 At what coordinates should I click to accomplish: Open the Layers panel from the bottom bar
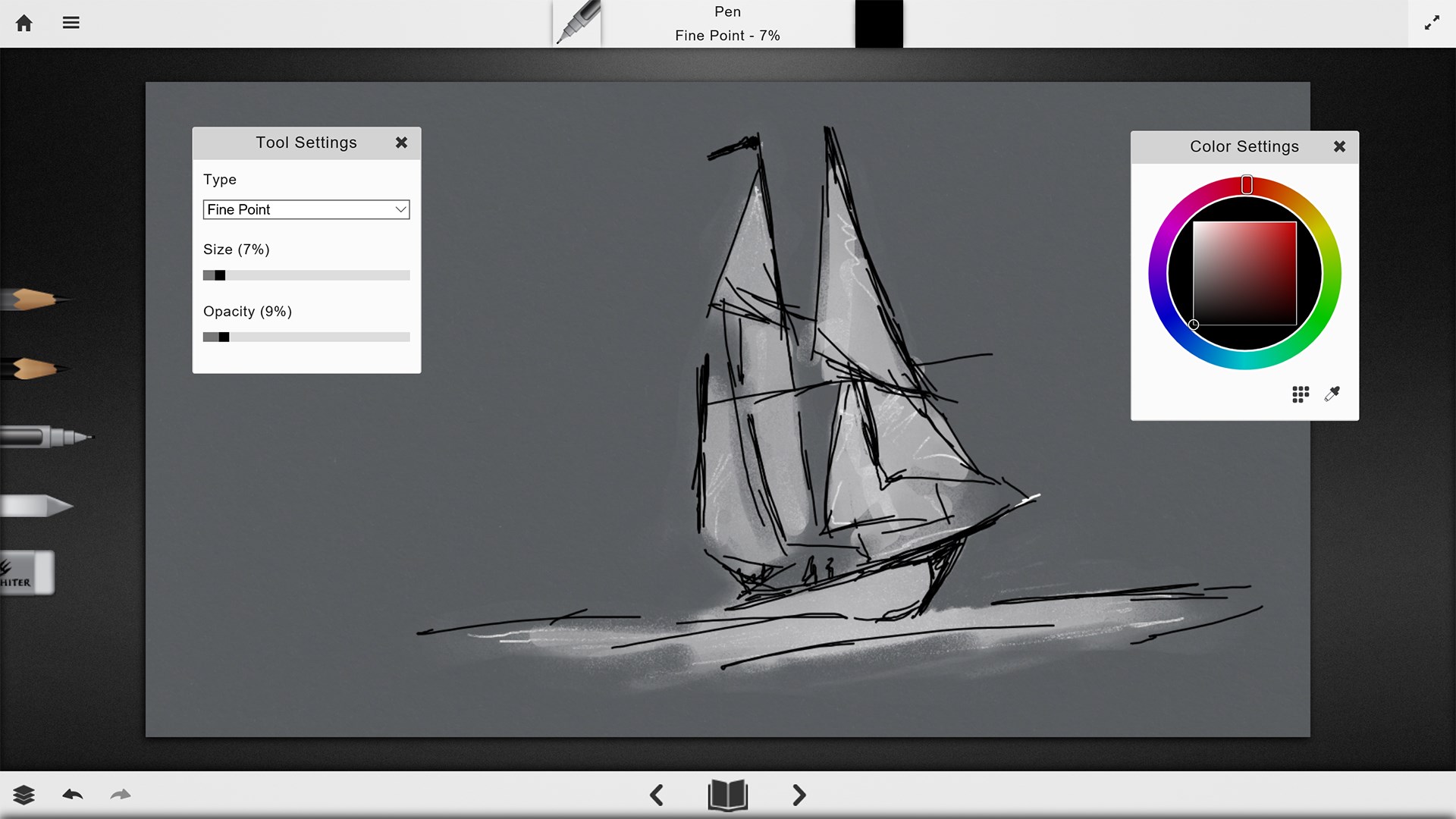[x=25, y=795]
